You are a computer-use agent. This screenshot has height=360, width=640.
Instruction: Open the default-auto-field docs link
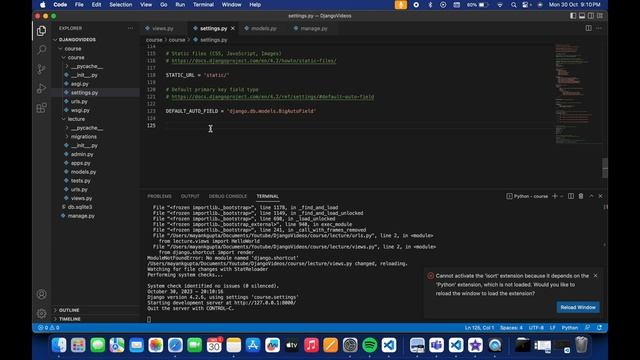272,97
